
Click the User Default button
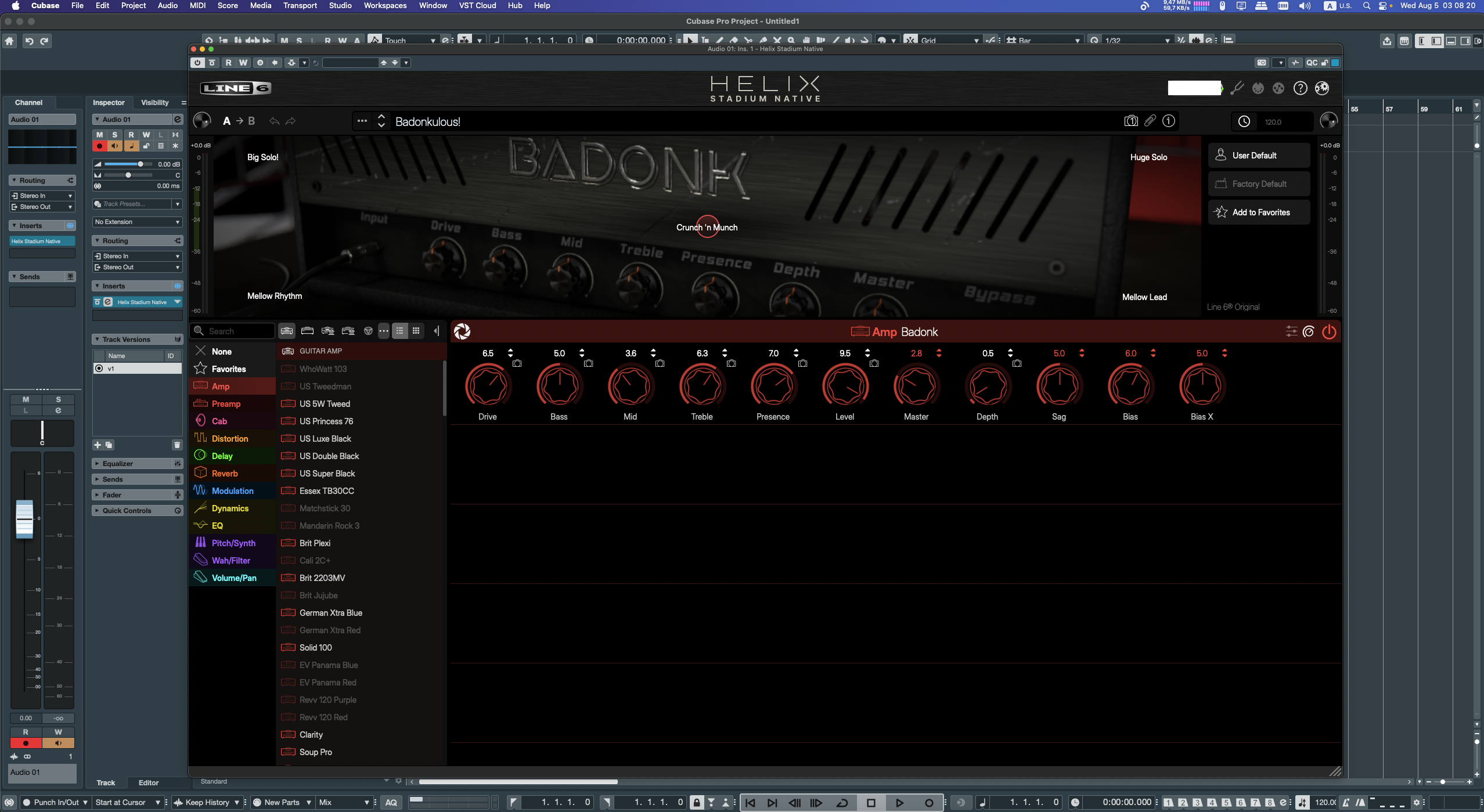[x=1259, y=156]
